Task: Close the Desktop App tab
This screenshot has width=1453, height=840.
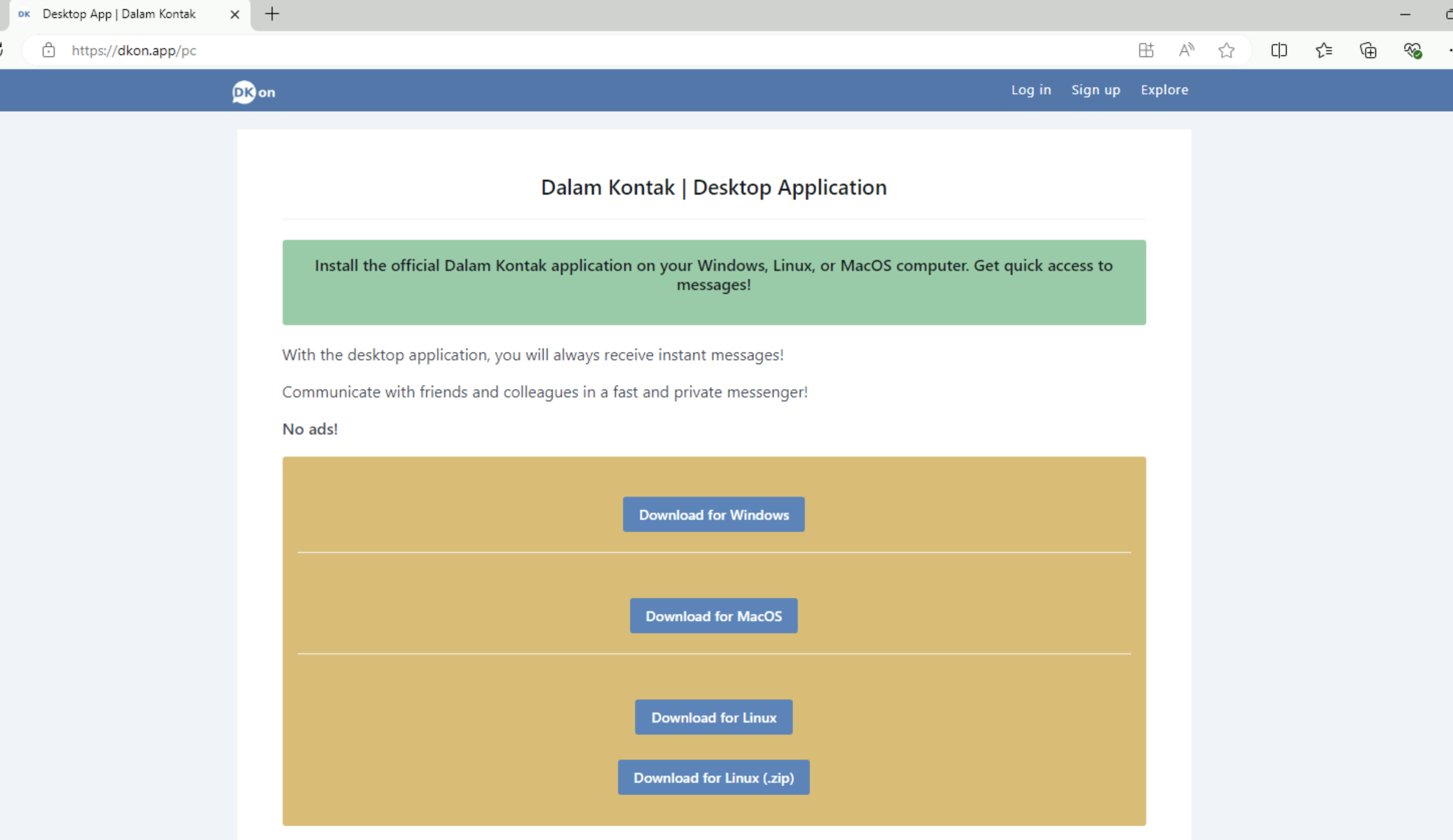Action: [x=234, y=15]
